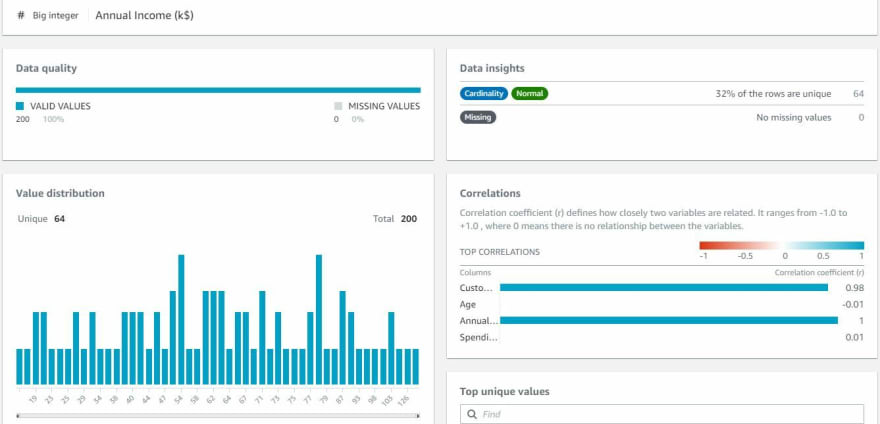
Task: Click the Data insights heading
Action: (492, 69)
